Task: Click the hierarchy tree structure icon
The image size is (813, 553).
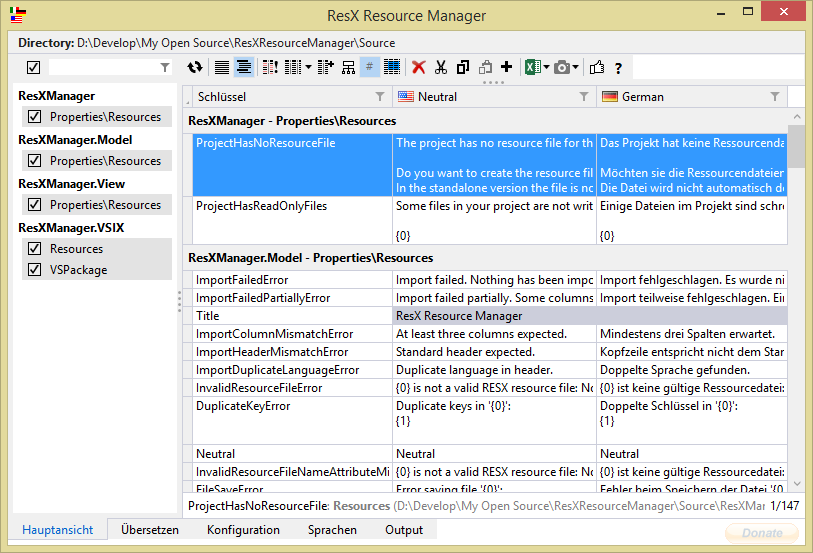Action: [x=348, y=67]
